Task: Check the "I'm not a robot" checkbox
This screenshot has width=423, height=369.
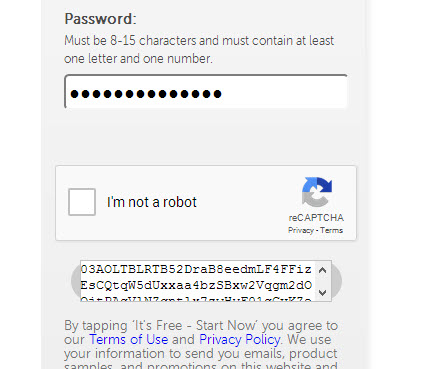Action: click(82, 202)
